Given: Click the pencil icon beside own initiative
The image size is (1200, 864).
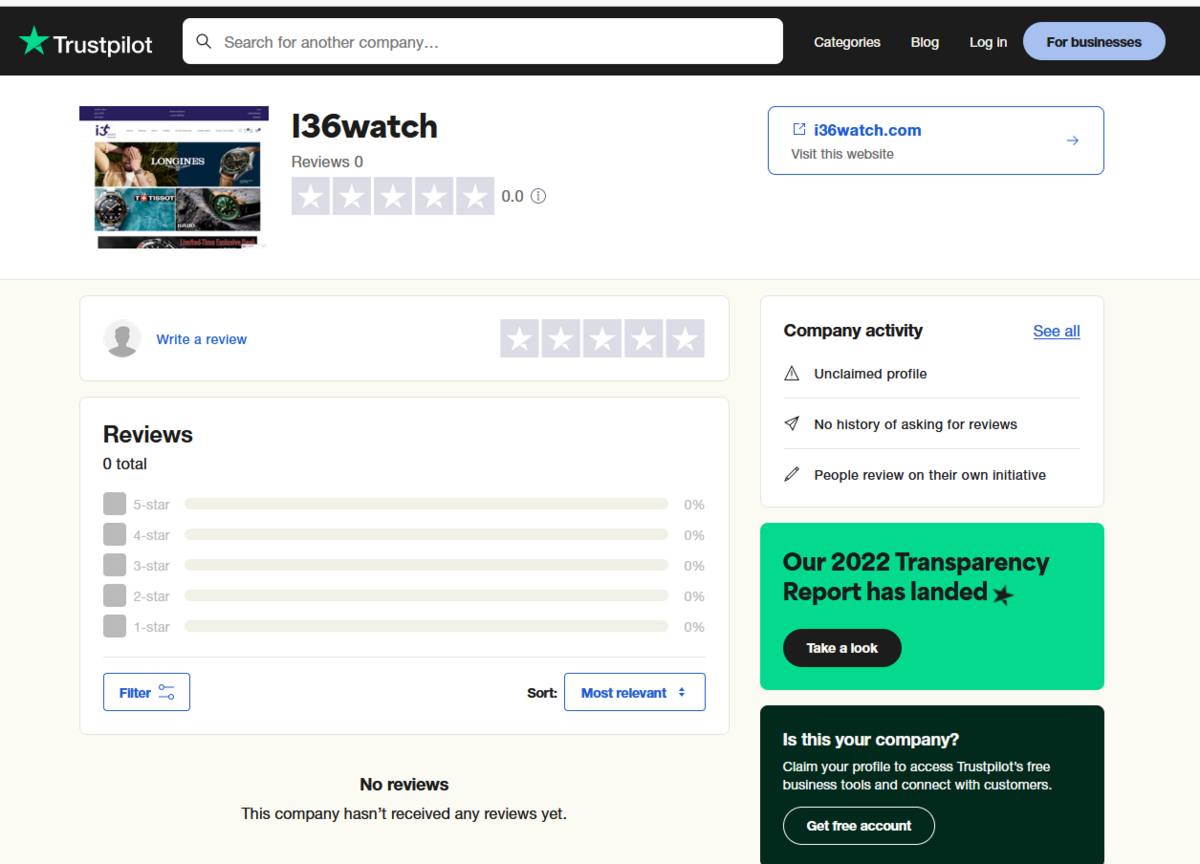Looking at the screenshot, I should [x=792, y=475].
